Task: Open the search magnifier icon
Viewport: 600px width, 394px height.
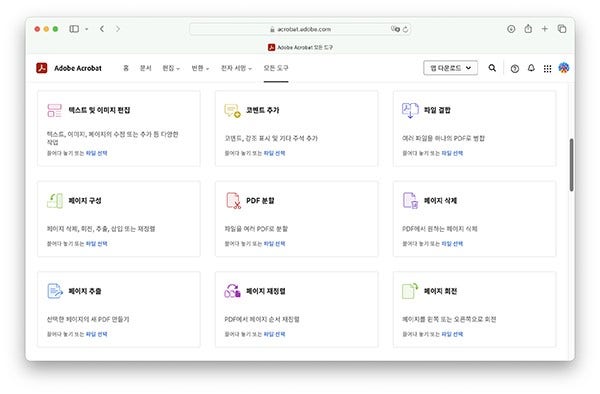Action: click(x=492, y=68)
